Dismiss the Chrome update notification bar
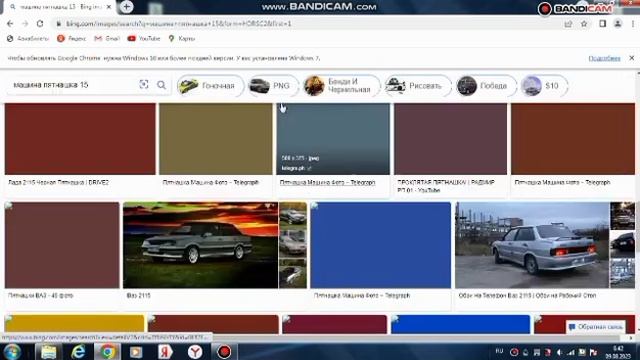Viewport: 640px width, 360px height. (x=631, y=58)
